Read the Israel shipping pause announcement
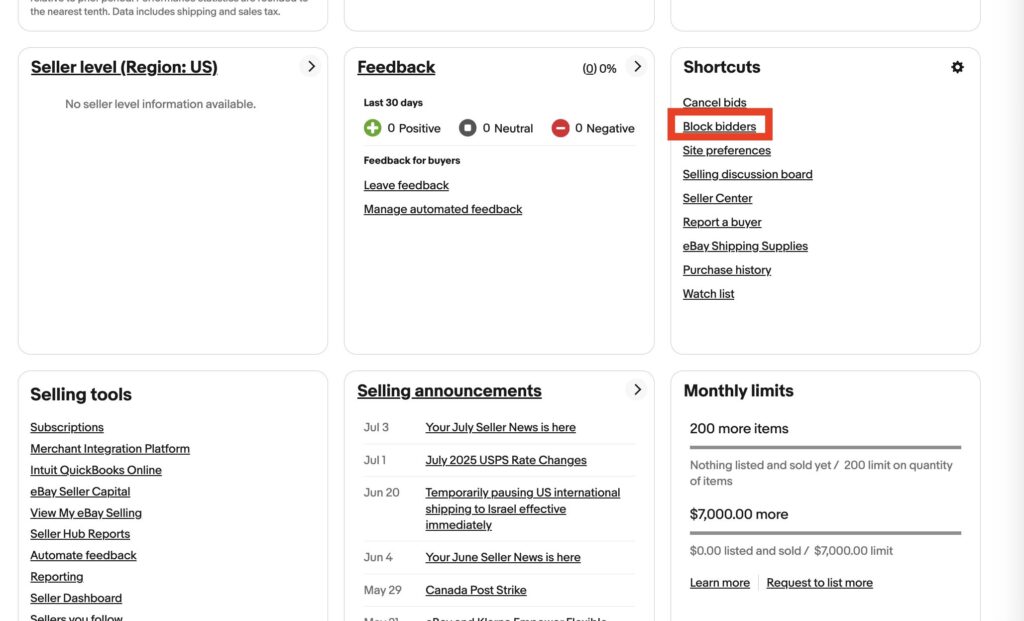The image size is (1024, 621). [x=522, y=509]
